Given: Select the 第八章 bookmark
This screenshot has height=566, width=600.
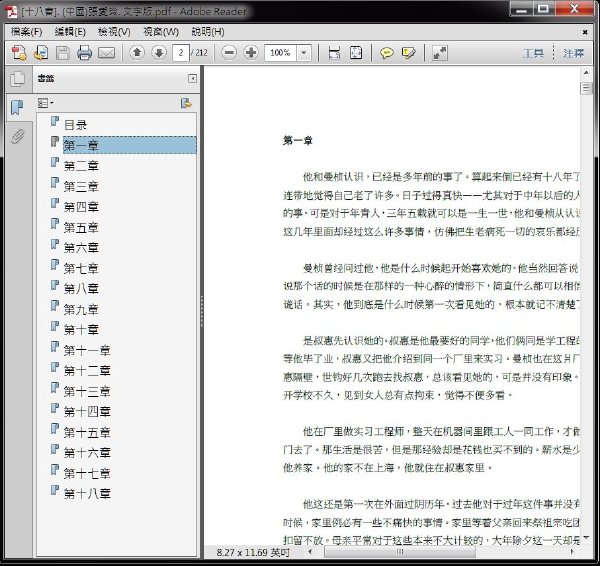Looking at the screenshot, I should coord(81,289).
